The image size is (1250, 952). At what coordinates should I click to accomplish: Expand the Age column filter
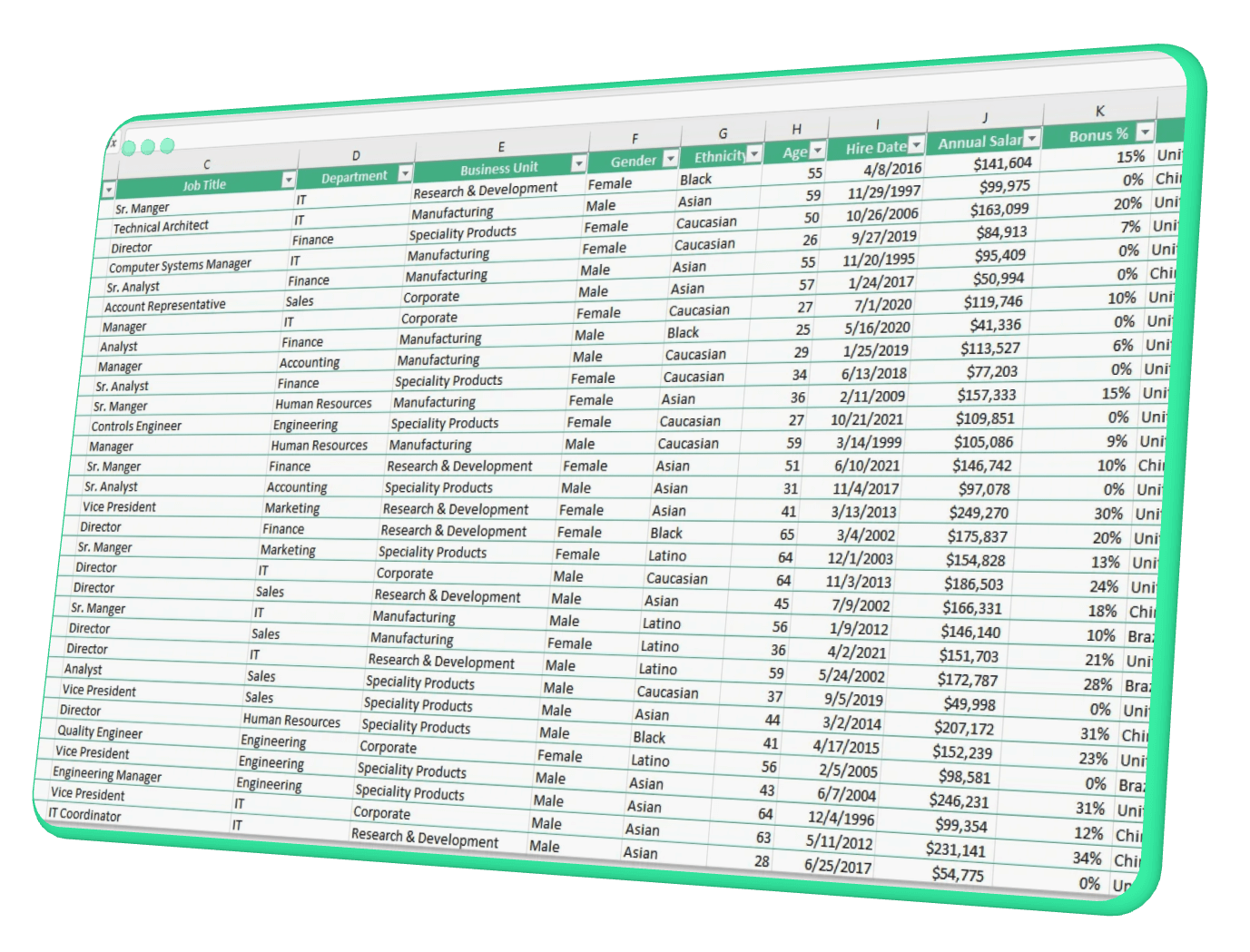click(x=818, y=150)
